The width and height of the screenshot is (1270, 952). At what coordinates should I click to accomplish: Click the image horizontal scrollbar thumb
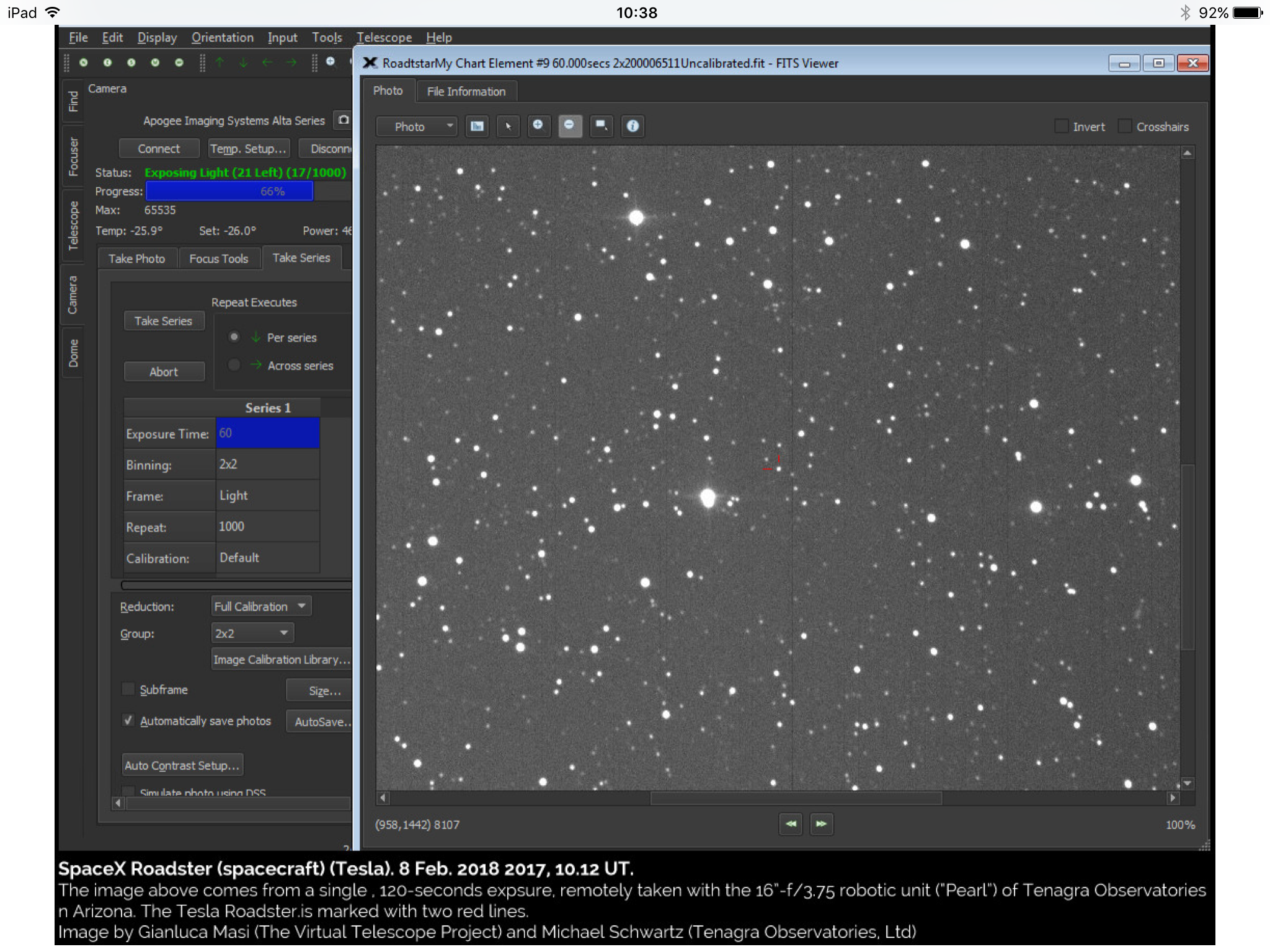tap(796, 798)
